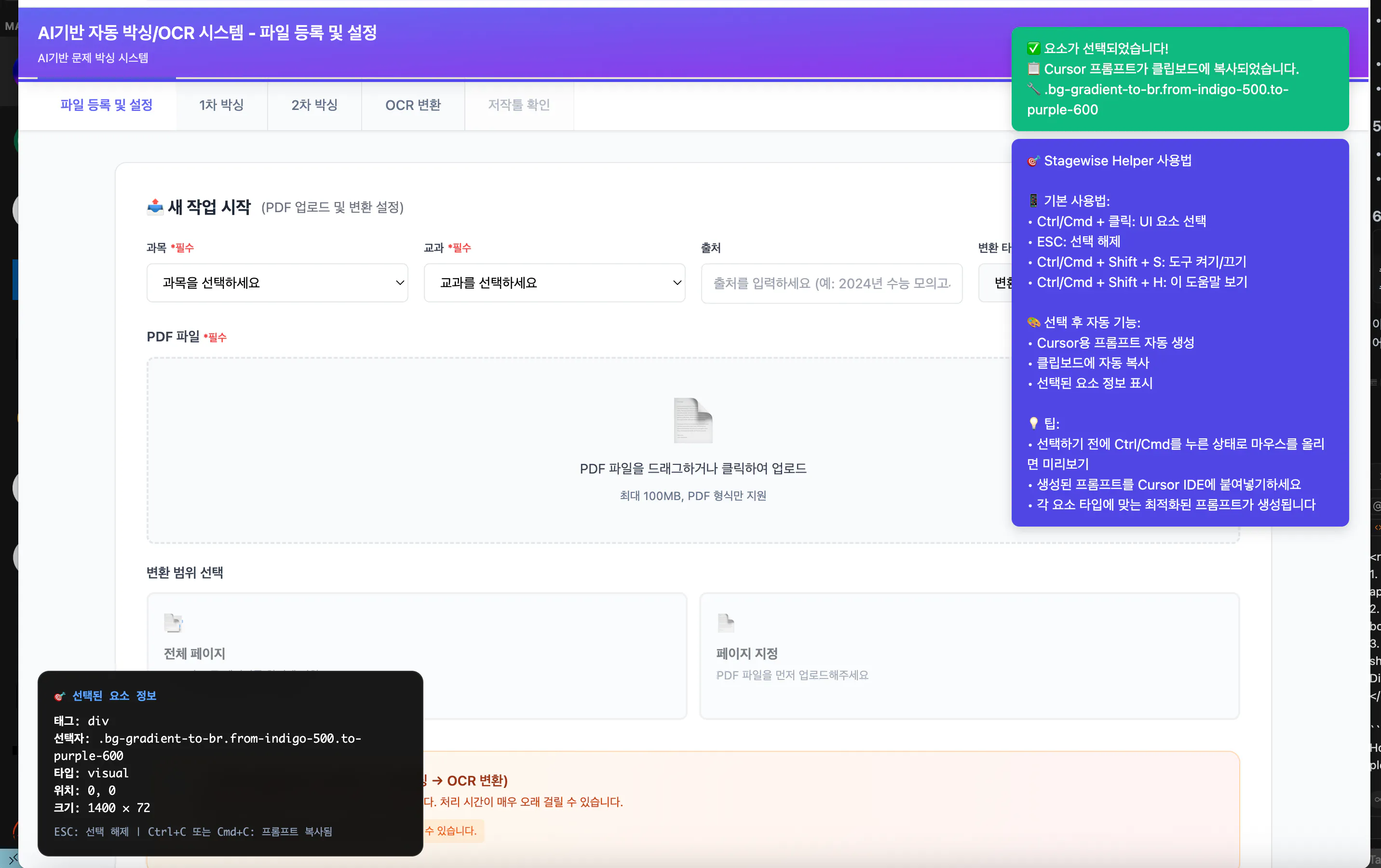Click the page icon above 페이지 지정

tap(726, 623)
